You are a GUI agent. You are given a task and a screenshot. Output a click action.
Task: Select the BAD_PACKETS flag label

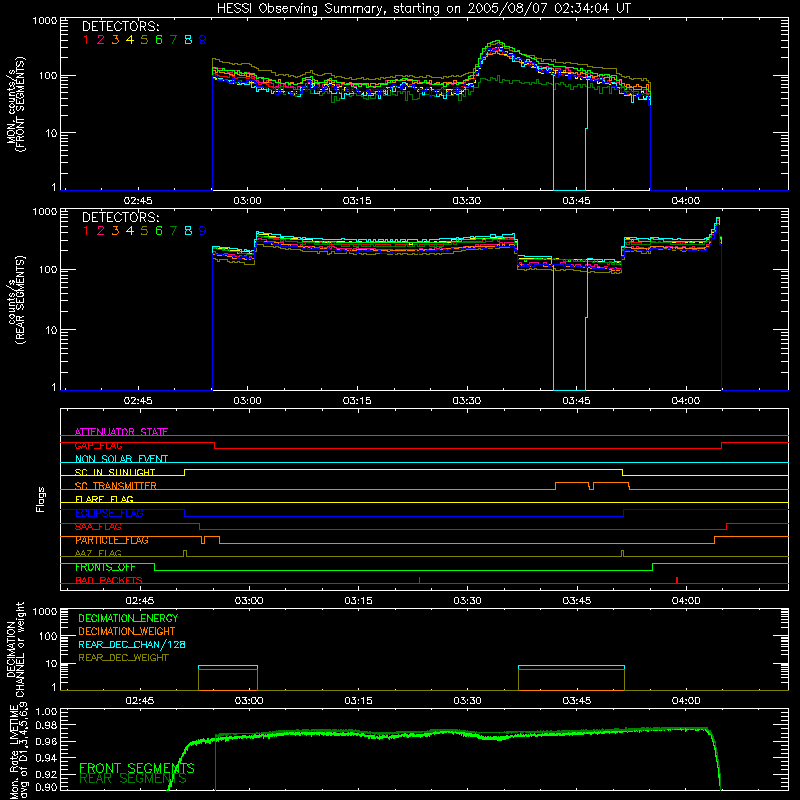click(x=109, y=581)
